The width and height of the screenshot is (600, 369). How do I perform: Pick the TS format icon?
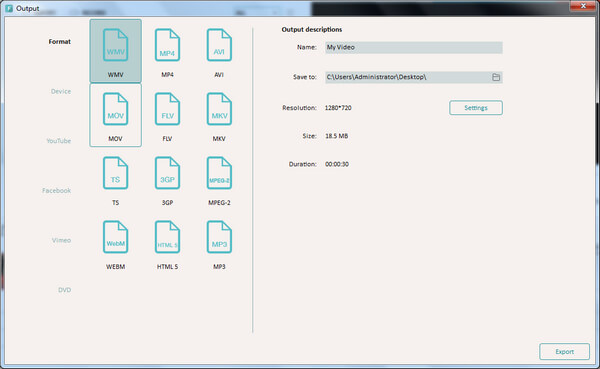pyautogui.click(x=116, y=173)
